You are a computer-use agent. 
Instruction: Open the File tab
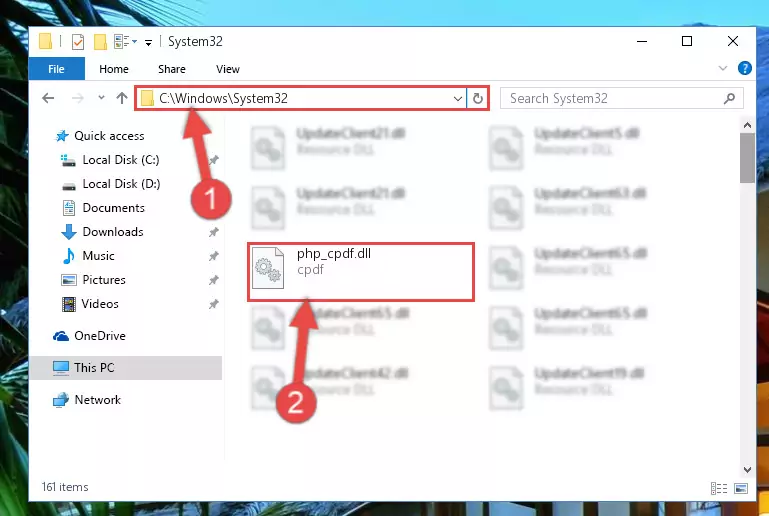coord(56,69)
